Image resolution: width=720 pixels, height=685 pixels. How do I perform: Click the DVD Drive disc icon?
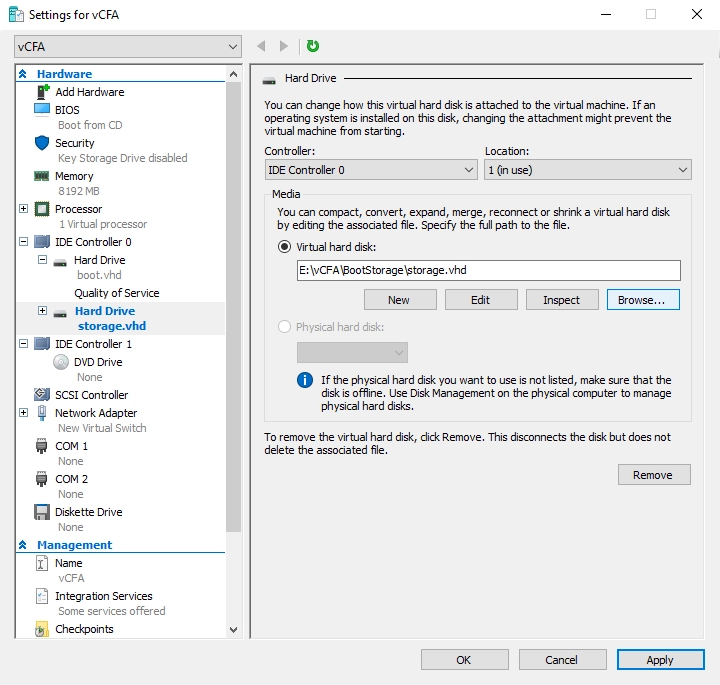pyautogui.click(x=61, y=362)
